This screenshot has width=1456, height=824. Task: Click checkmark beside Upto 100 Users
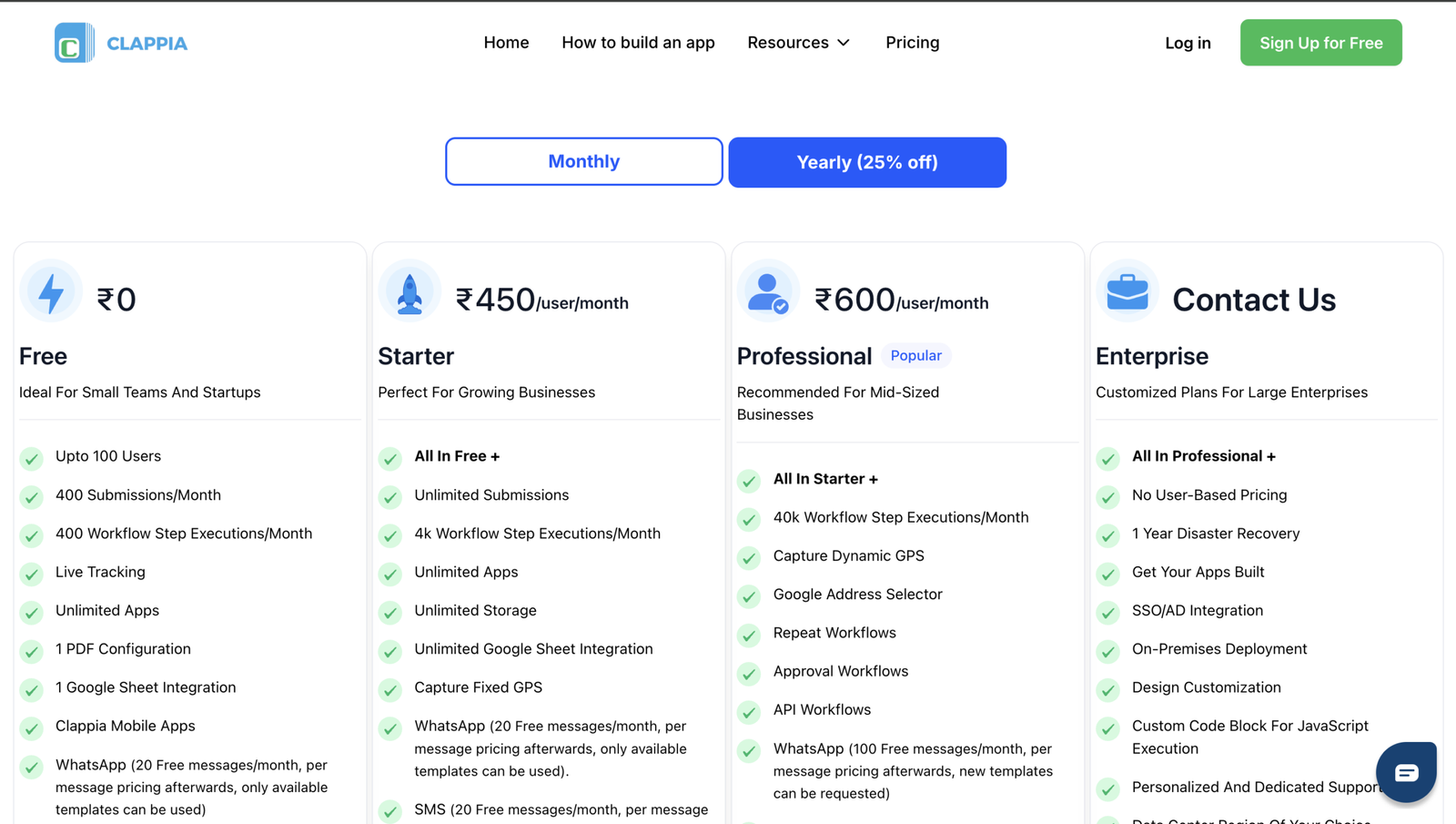click(x=32, y=458)
